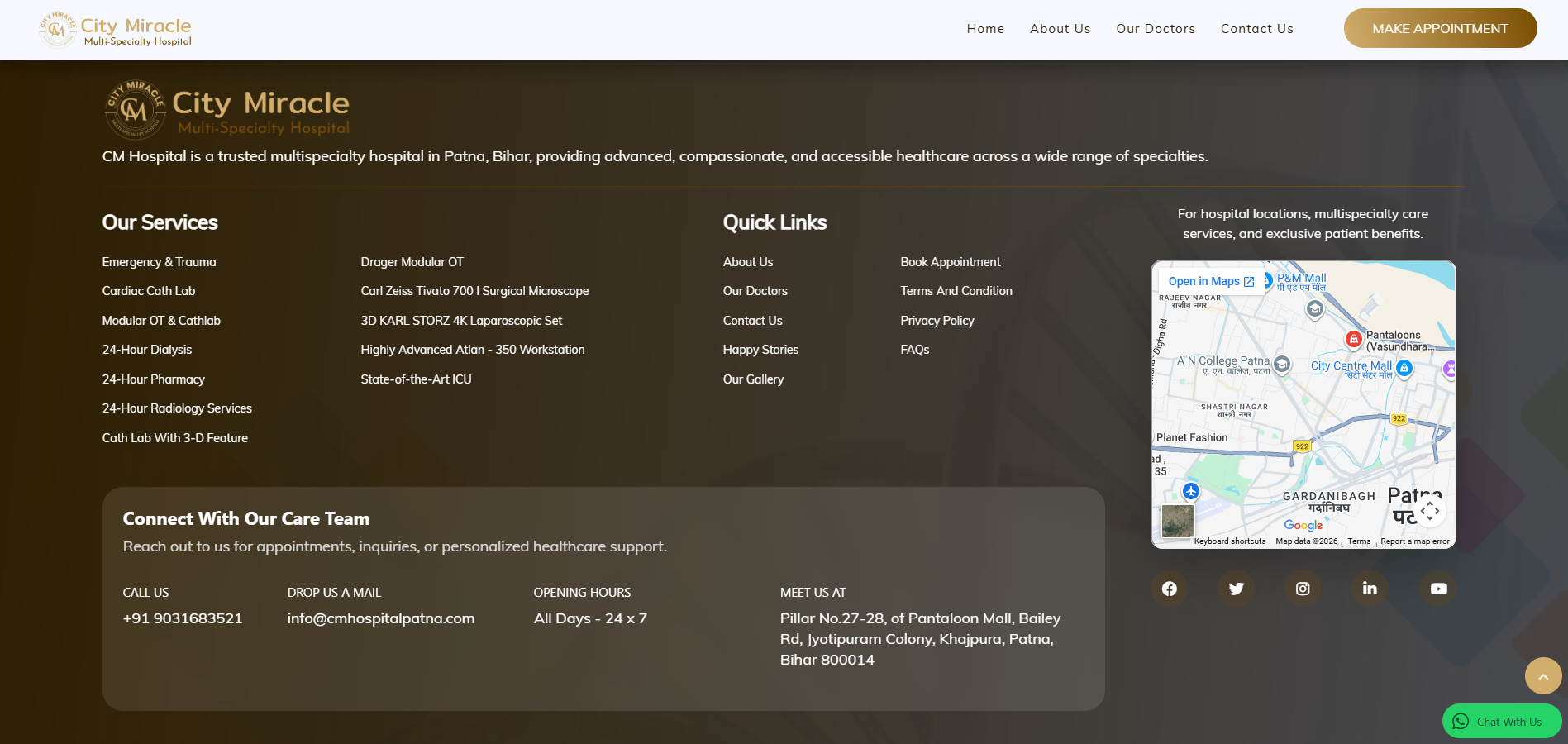Screen dimensions: 1568x744
Task: Open the Emergency & Trauma service link
Action: 159,262
